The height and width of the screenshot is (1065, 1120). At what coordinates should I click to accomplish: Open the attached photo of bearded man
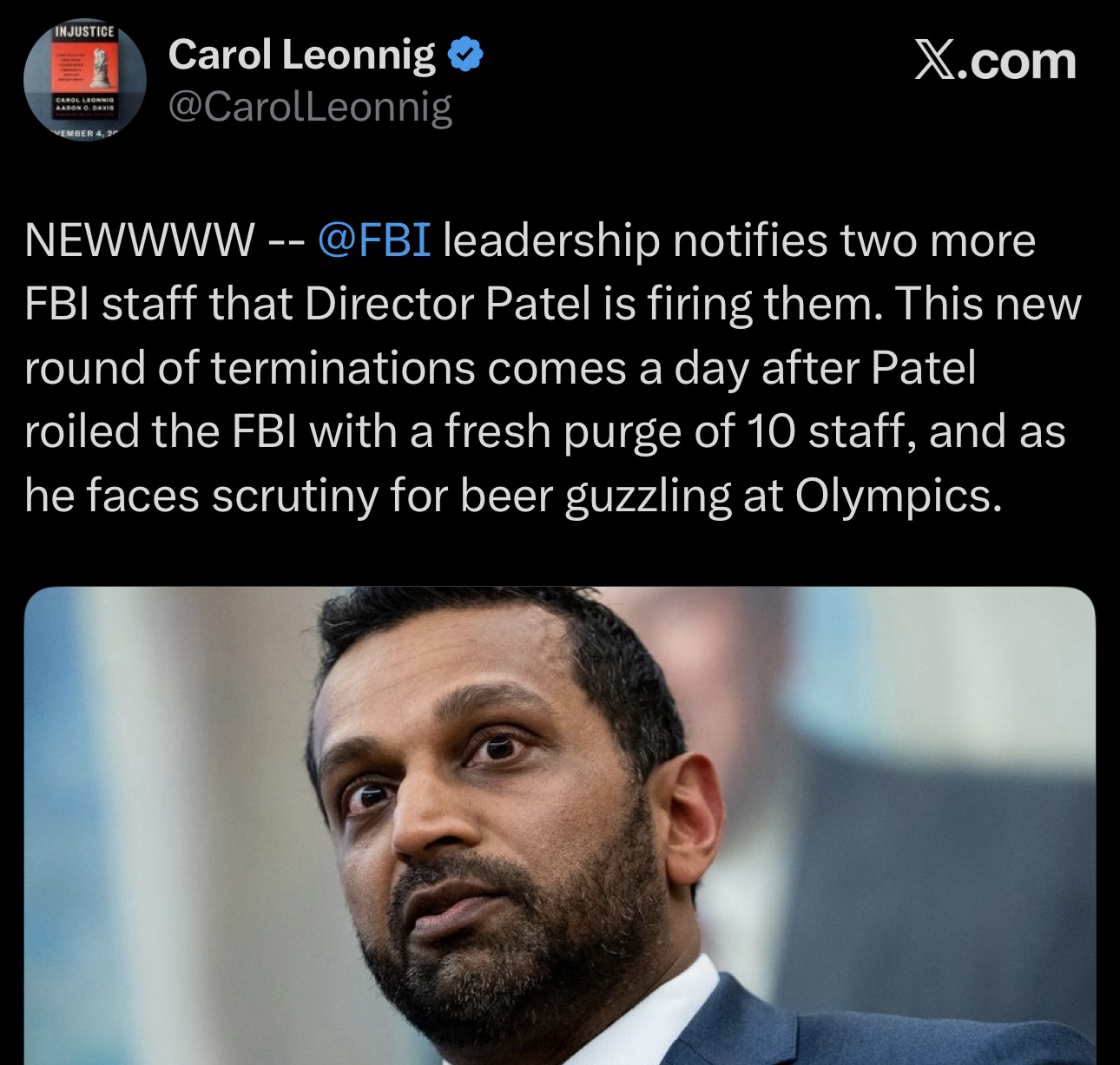[x=560, y=825]
